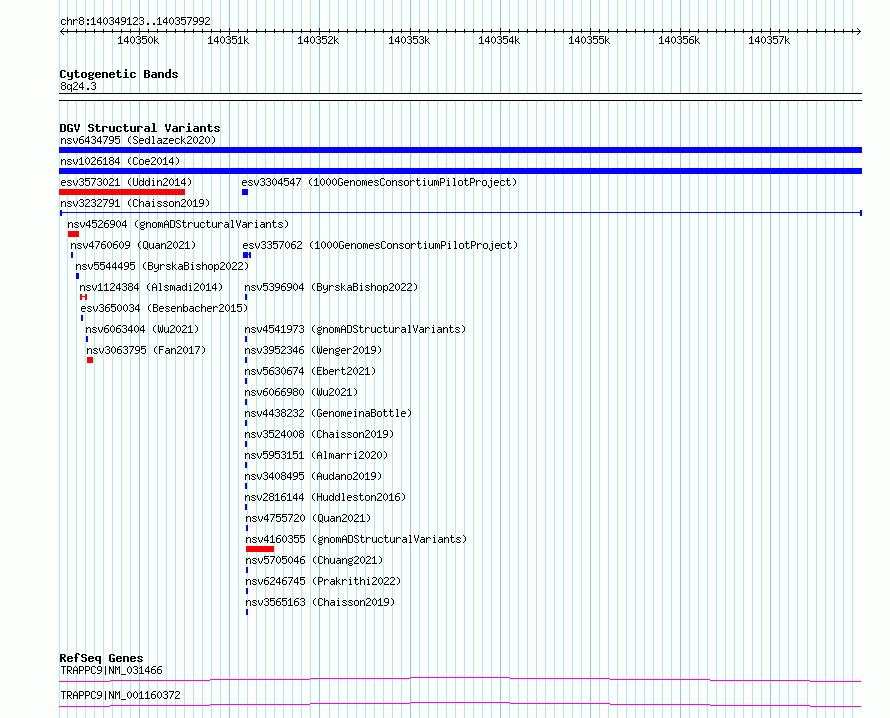Click nsv3063795 (Fan2017) variant label
The width and height of the screenshot is (890, 718).
coord(146,350)
